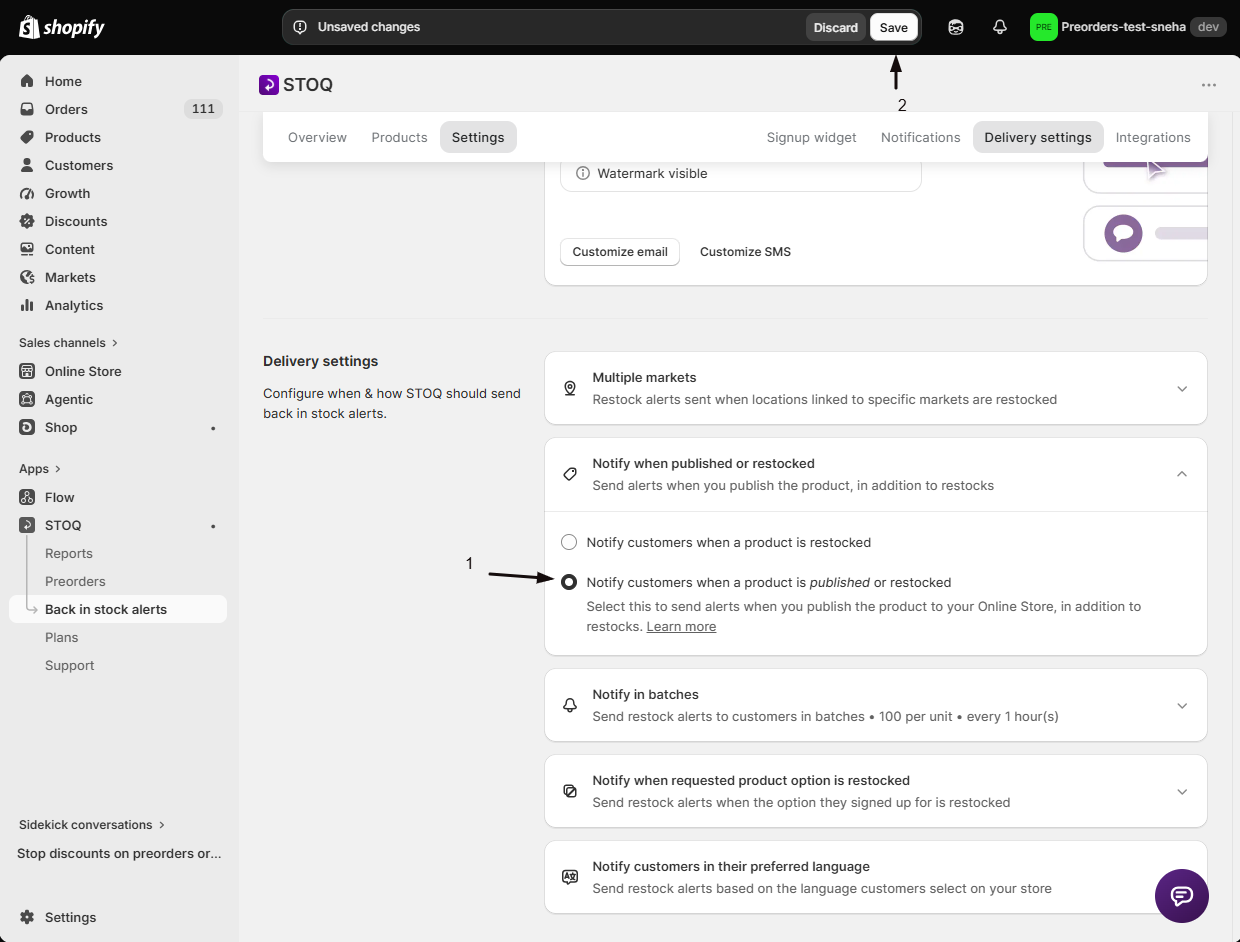The image size is (1240, 942).
Task: Click the Shopify logo
Action: pos(61,27)
